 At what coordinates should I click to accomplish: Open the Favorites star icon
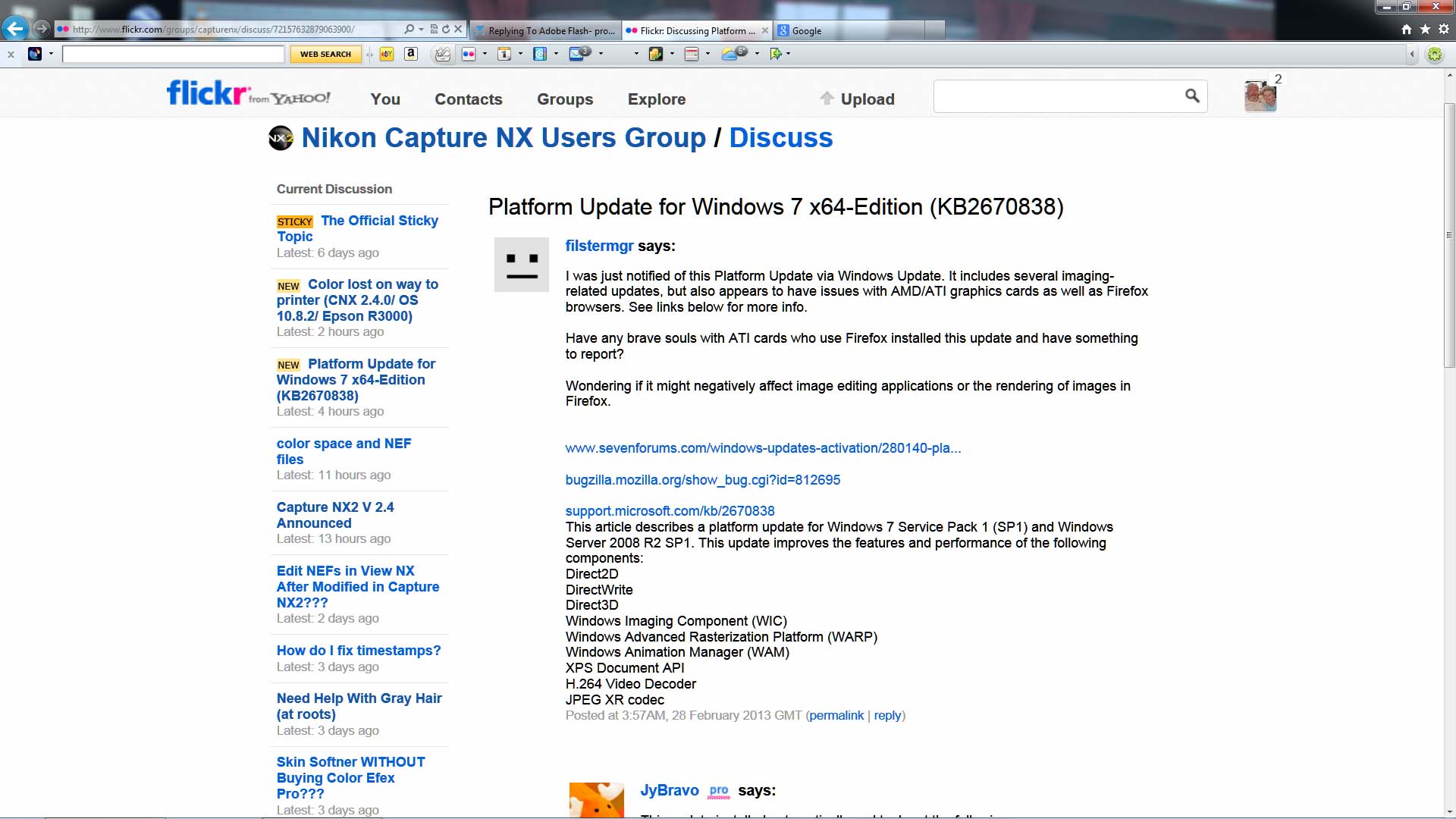pyautogui.click(x=1425, y=30)
